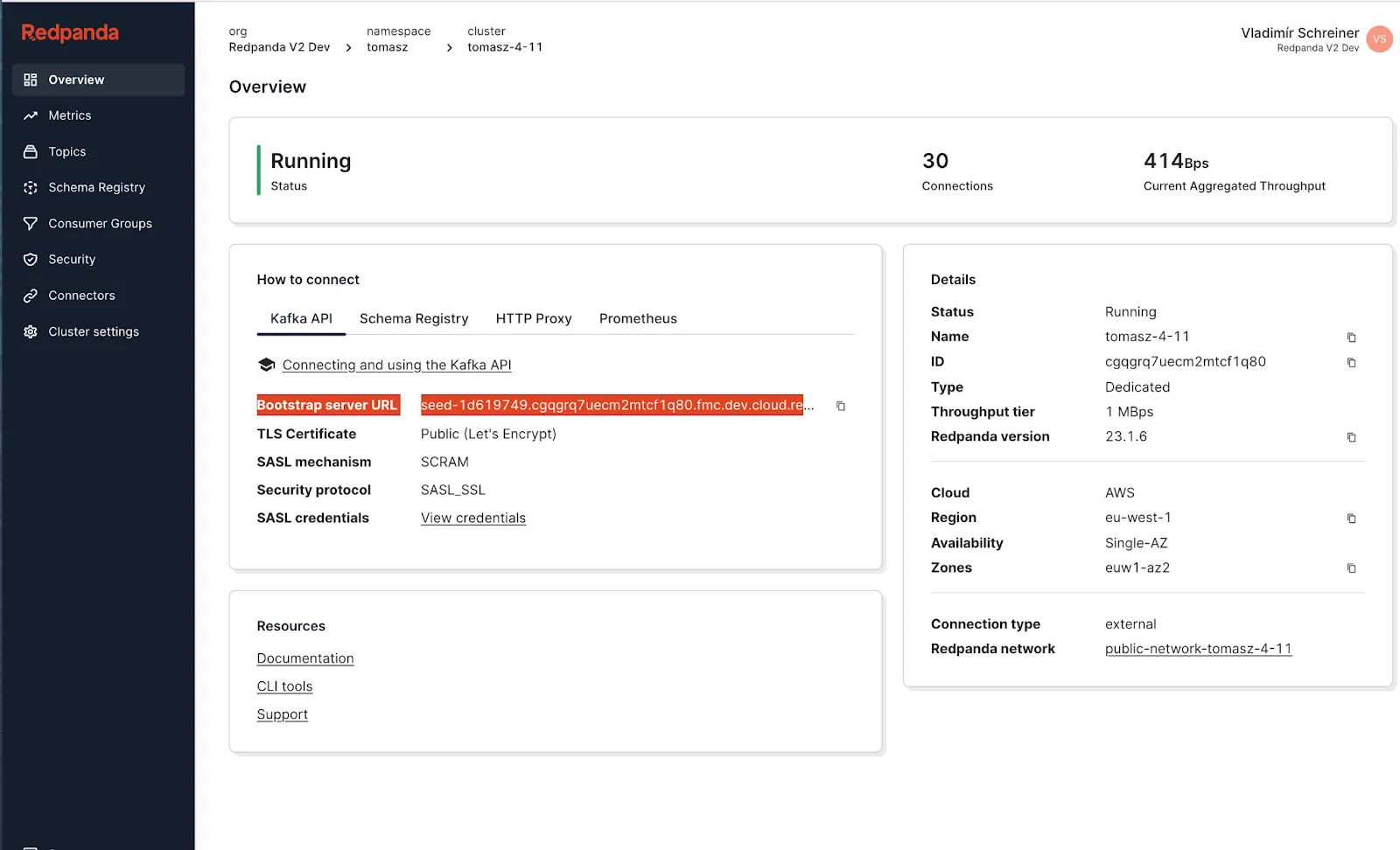Copy the Bootstrap server URL

point(840,406)
